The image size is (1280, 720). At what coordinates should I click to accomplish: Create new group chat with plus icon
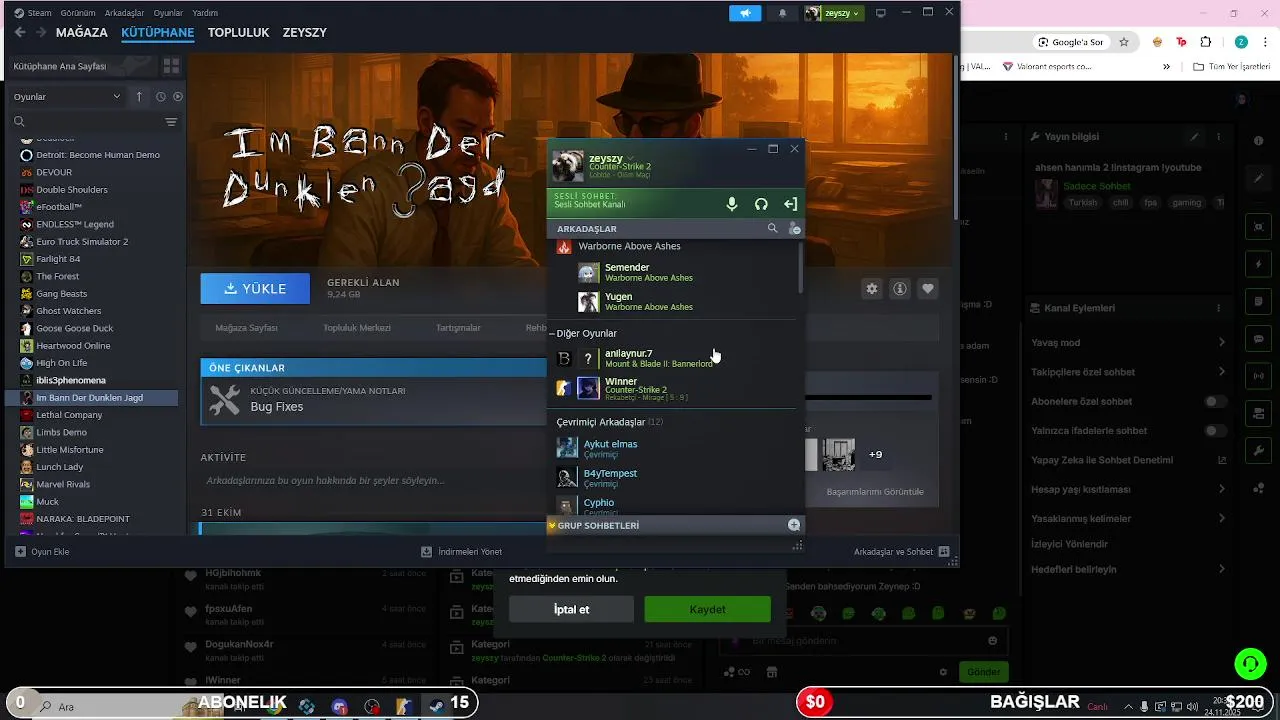point(794,525)
